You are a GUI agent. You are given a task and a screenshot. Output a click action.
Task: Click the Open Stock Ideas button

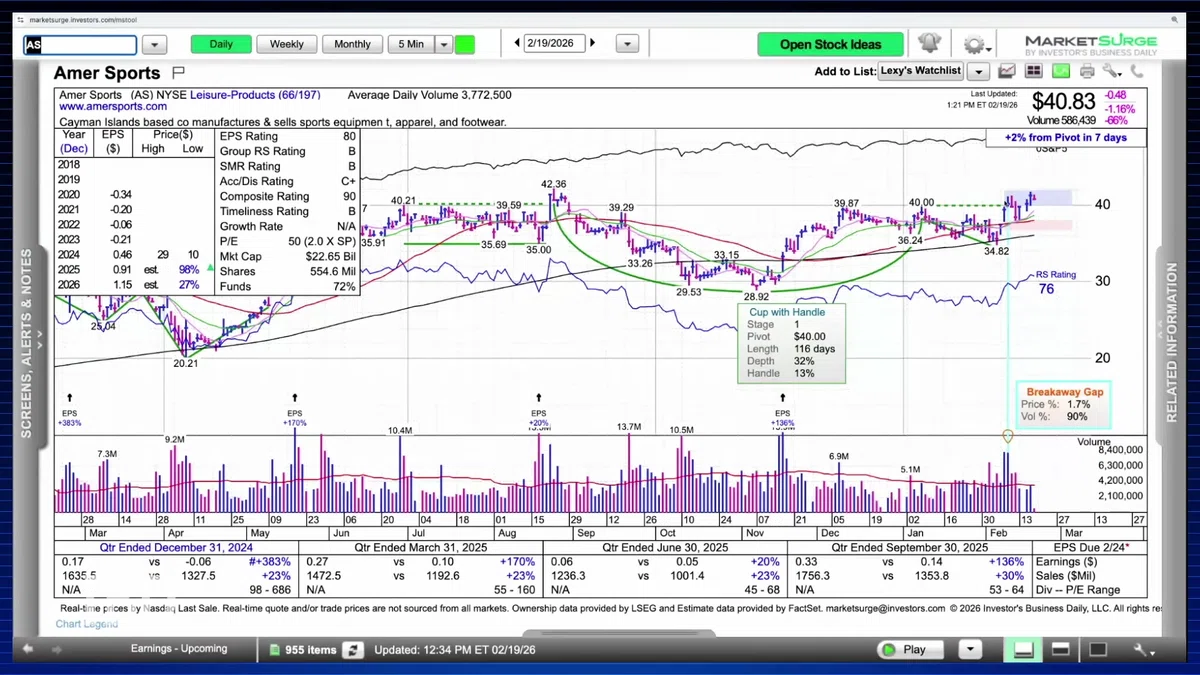pyautogui.click(x=830, y=44)
